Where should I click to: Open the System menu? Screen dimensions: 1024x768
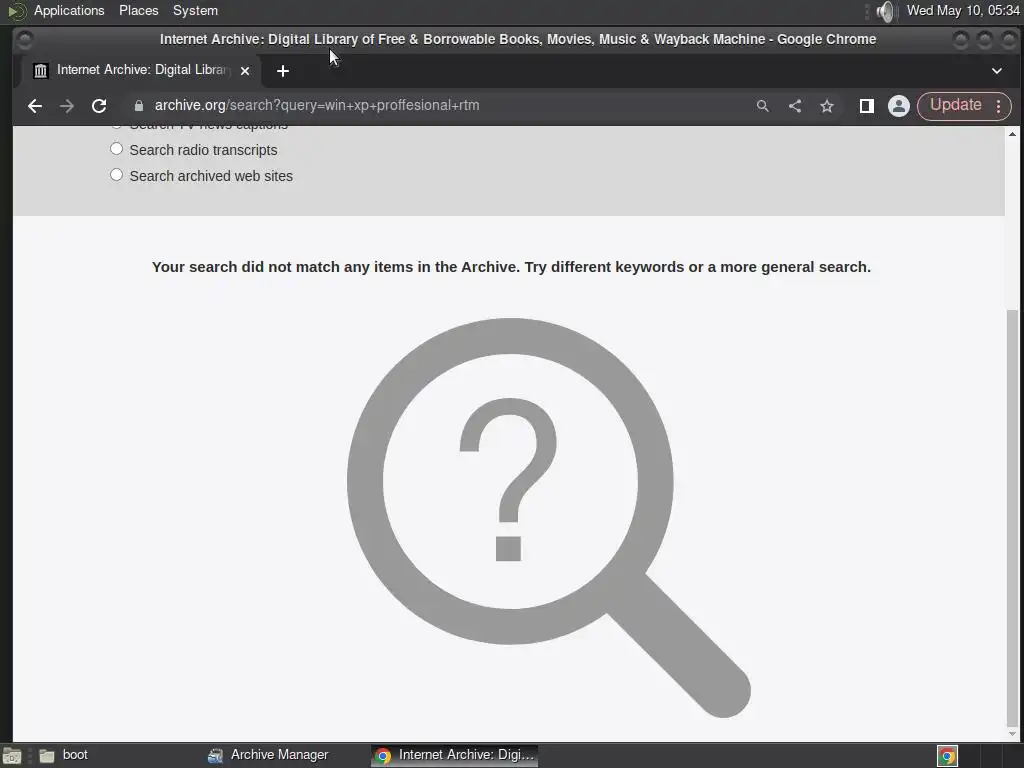tap(195, 10)
